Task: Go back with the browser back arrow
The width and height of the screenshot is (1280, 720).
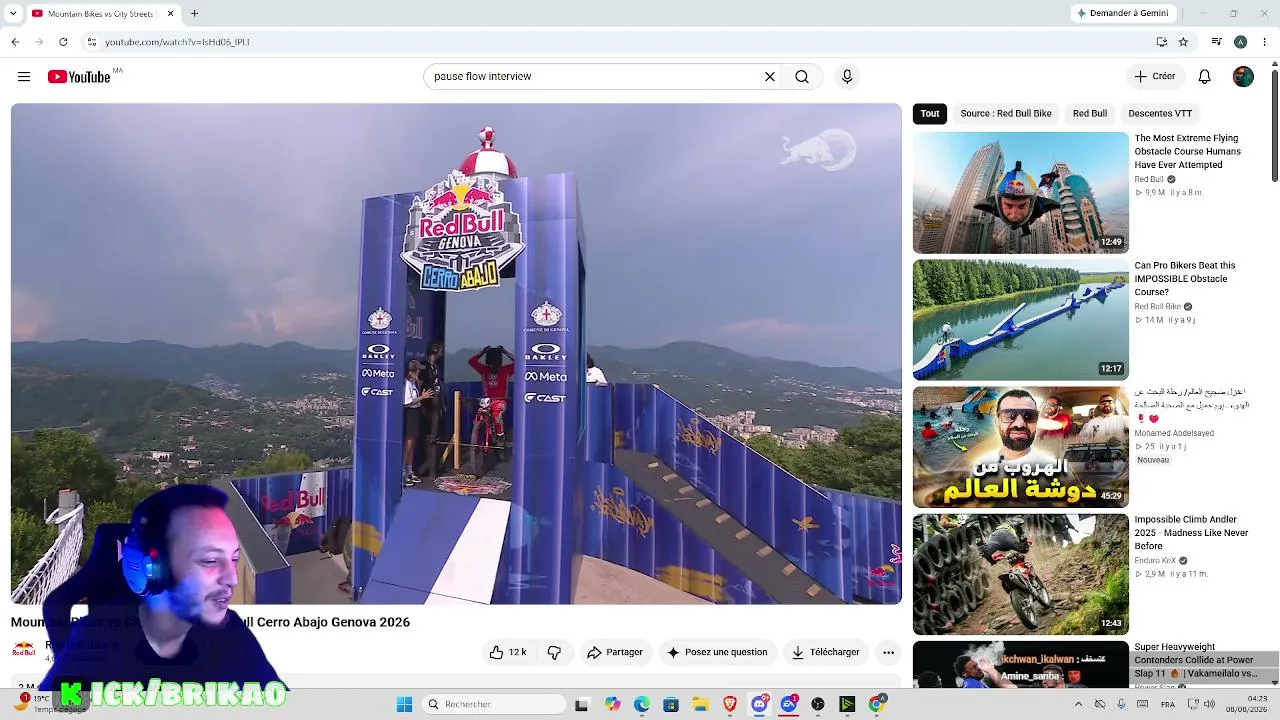Action: pos(15,42)
